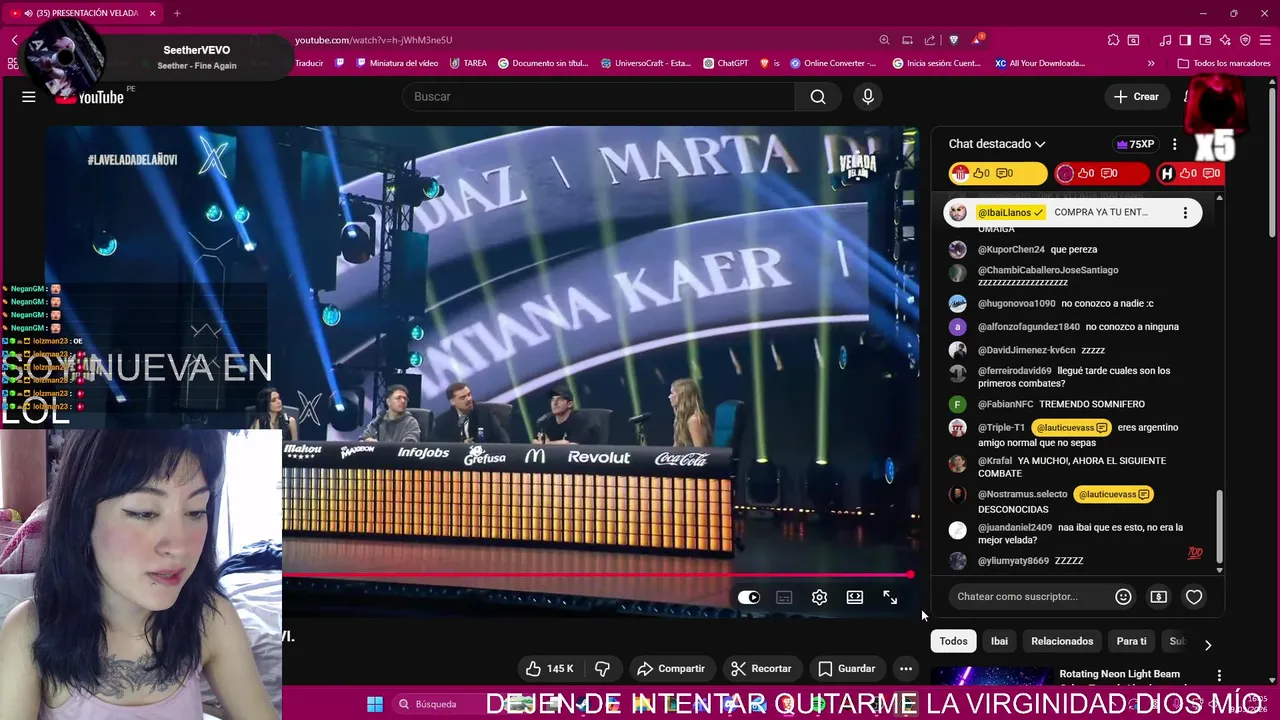The image size is (1280, 720).
Task: Select the Ibai filter chip
Action: pos(999,641)
